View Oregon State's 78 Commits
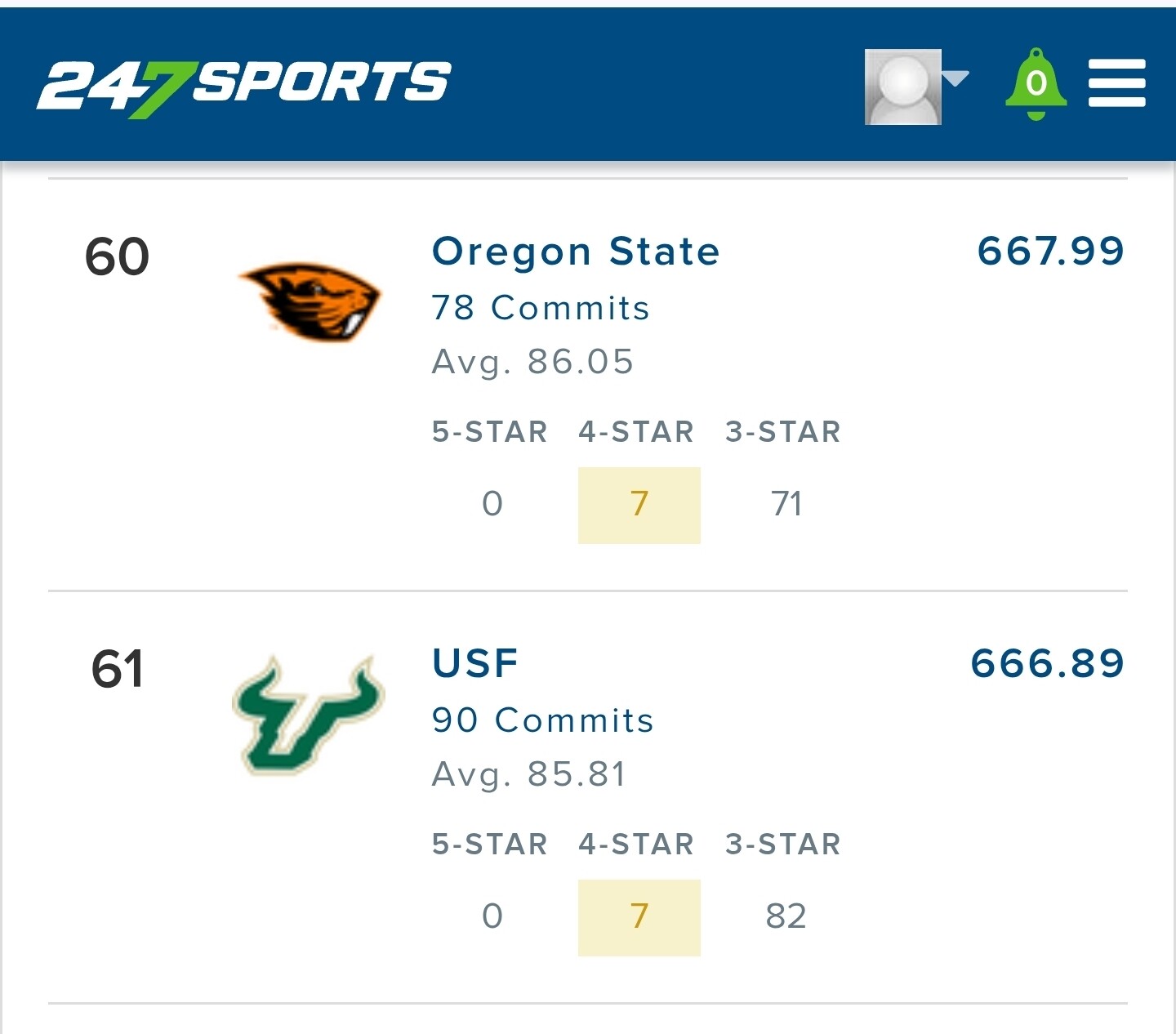The image size is (1176, 1034). [x=541, y=308]
